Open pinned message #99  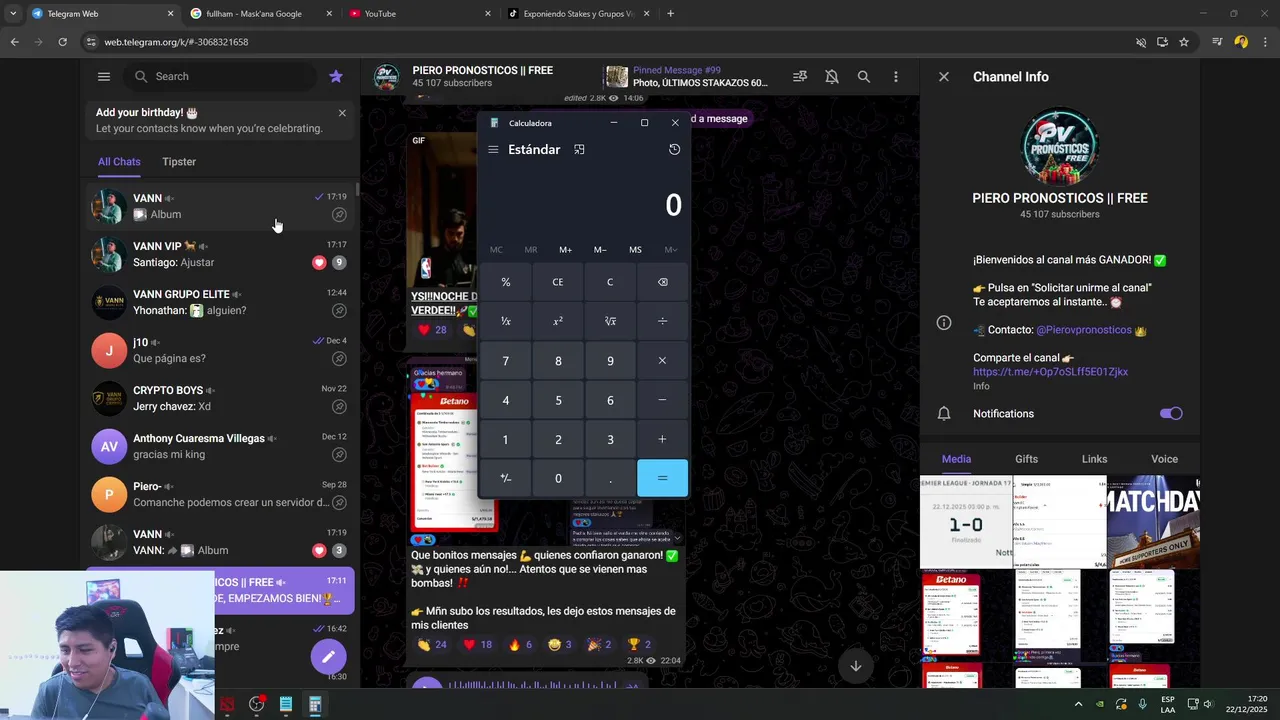(x=687, y=76)
